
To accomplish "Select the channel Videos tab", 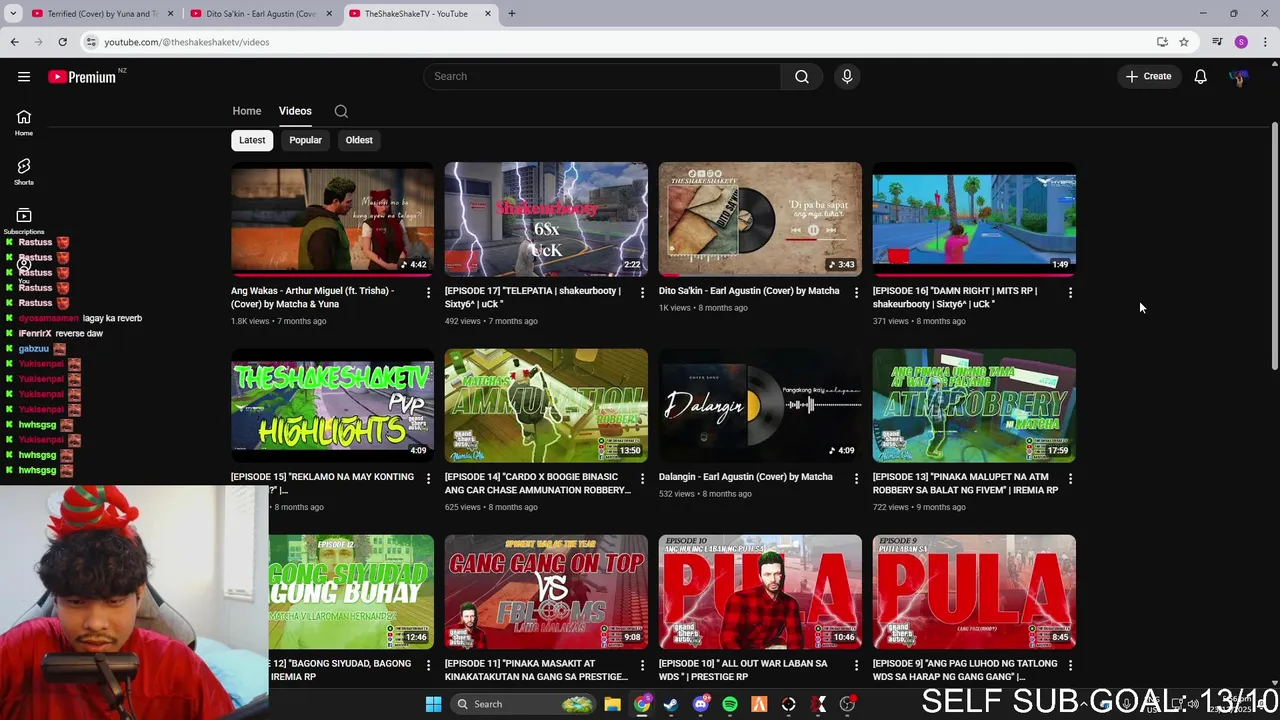I will [295, 111].
